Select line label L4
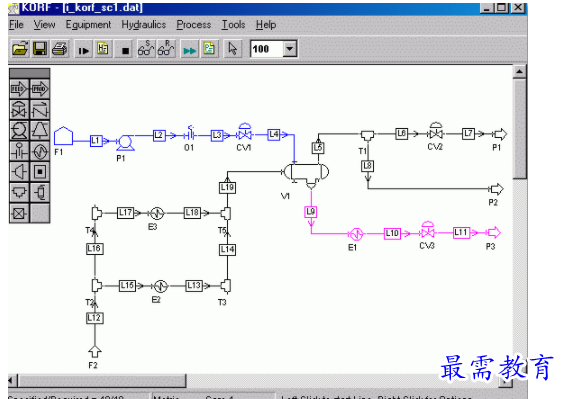Viewport: 562px width, 399px height. click(x=273, y=134)
